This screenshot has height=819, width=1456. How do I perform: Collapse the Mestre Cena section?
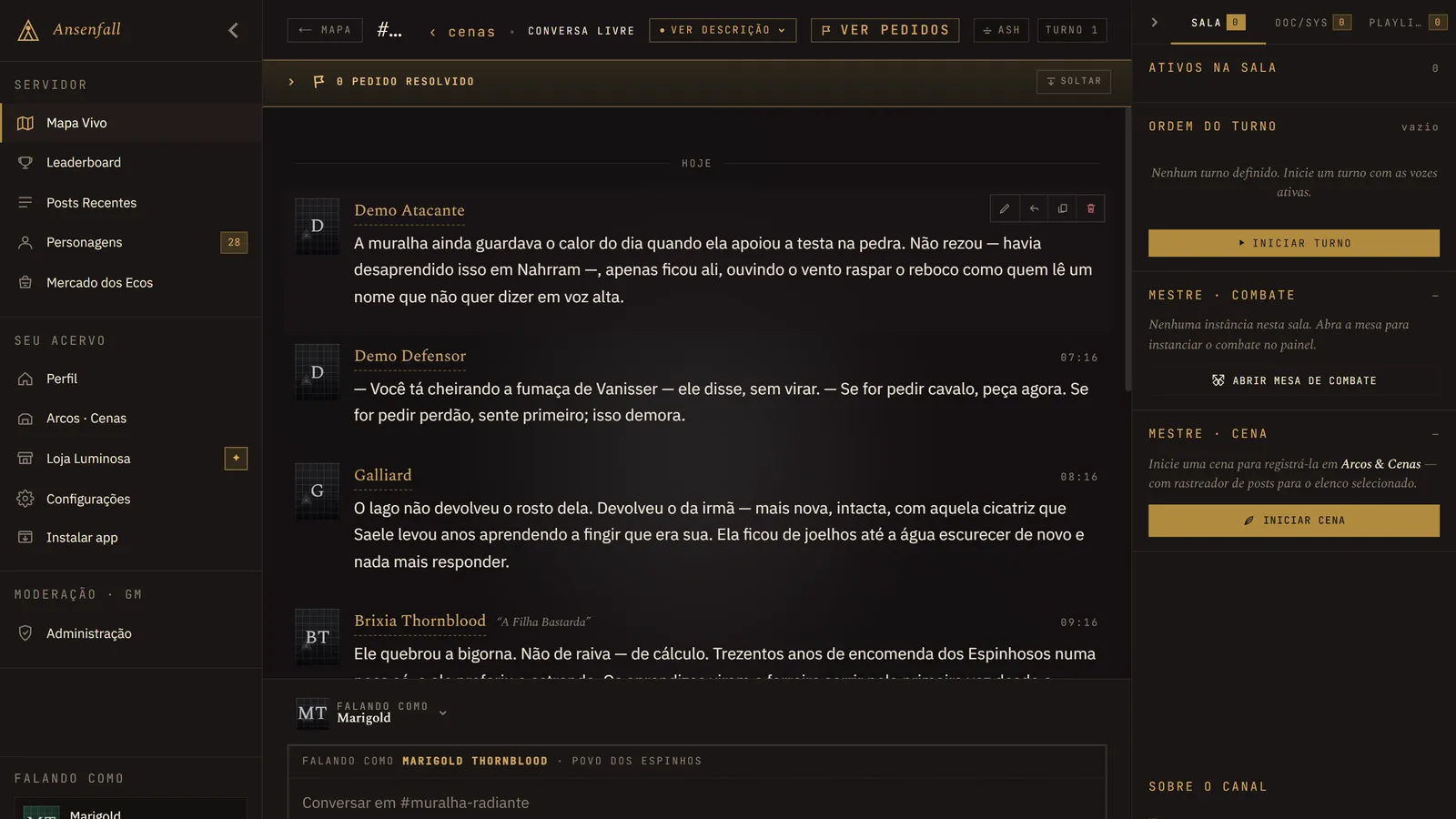[x=1435, y=434]
